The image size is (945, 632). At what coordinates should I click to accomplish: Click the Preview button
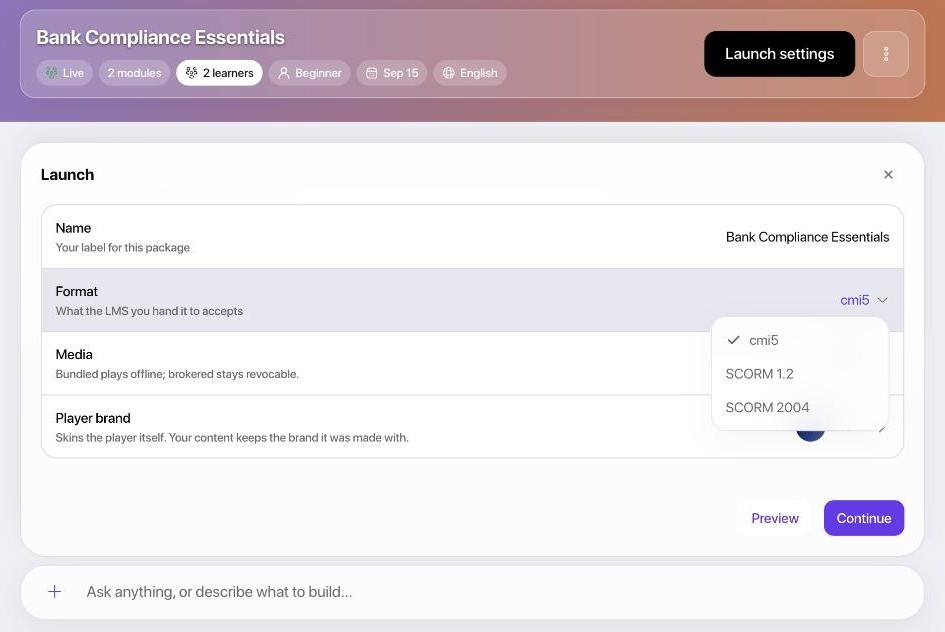click(774, 518)
